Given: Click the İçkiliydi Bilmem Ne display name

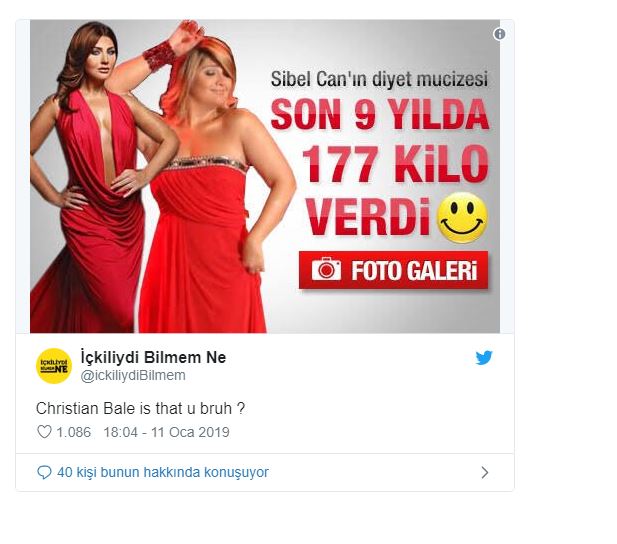Looking at the screenshot, I should click(153, 357).
